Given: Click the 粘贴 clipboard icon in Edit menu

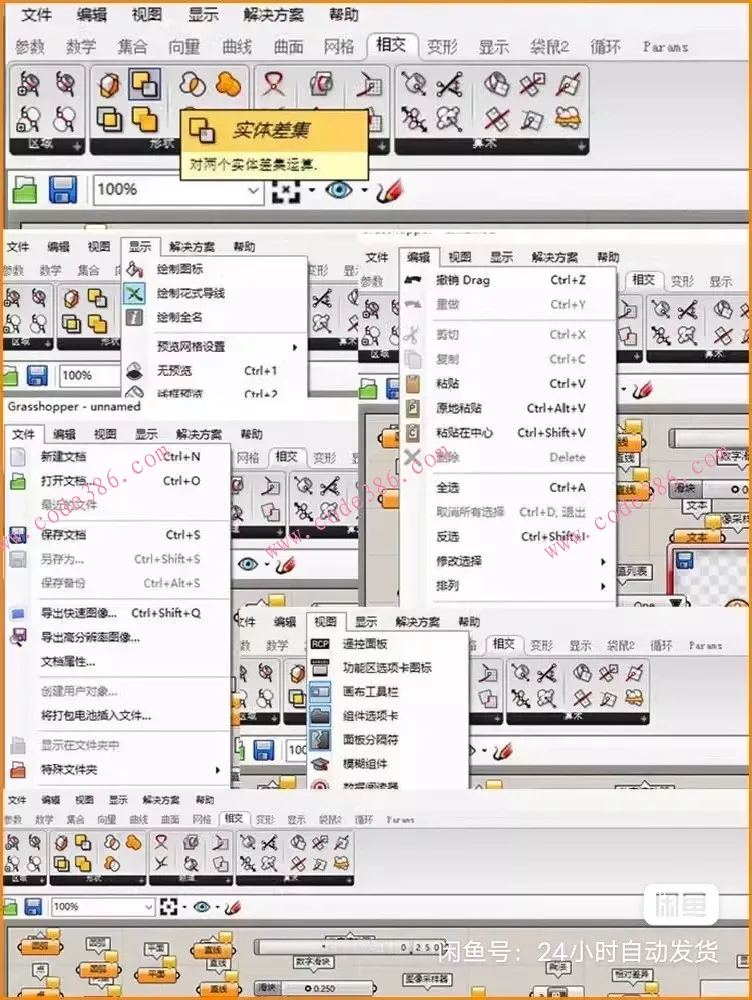Looking at the screenshot, I should click(x=413, y=383).
